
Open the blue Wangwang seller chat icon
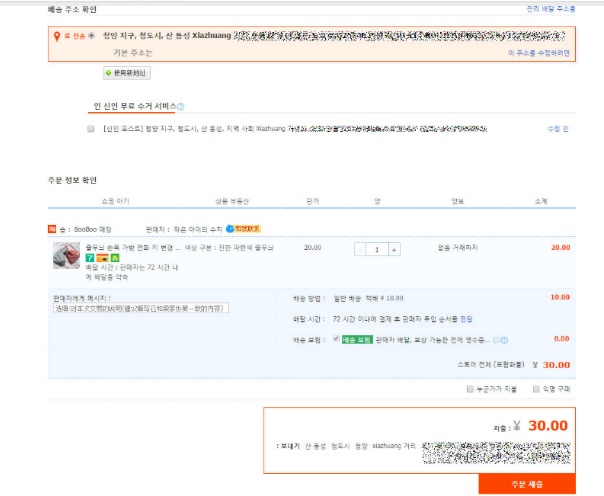click(230, 229)
